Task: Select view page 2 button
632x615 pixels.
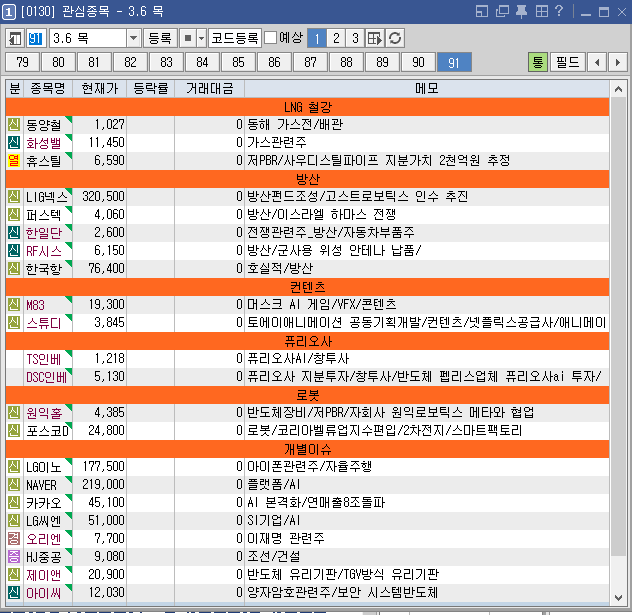Action: pyautogui.click(x=336, y=39)
